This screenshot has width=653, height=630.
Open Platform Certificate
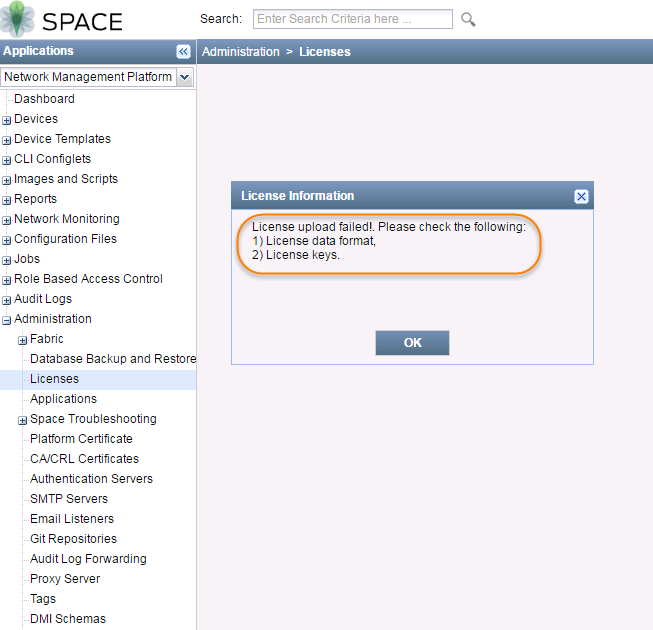click(81, 439)
